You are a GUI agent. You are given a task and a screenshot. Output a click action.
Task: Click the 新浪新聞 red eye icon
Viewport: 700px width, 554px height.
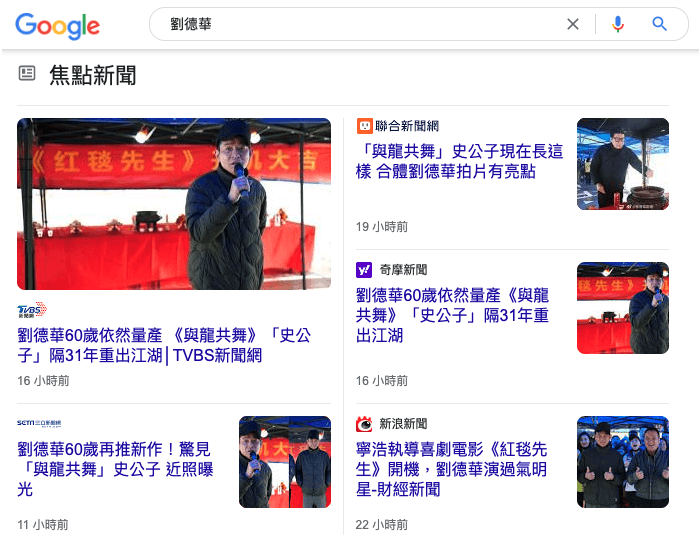pyautogui.click(x=364, y=424)
